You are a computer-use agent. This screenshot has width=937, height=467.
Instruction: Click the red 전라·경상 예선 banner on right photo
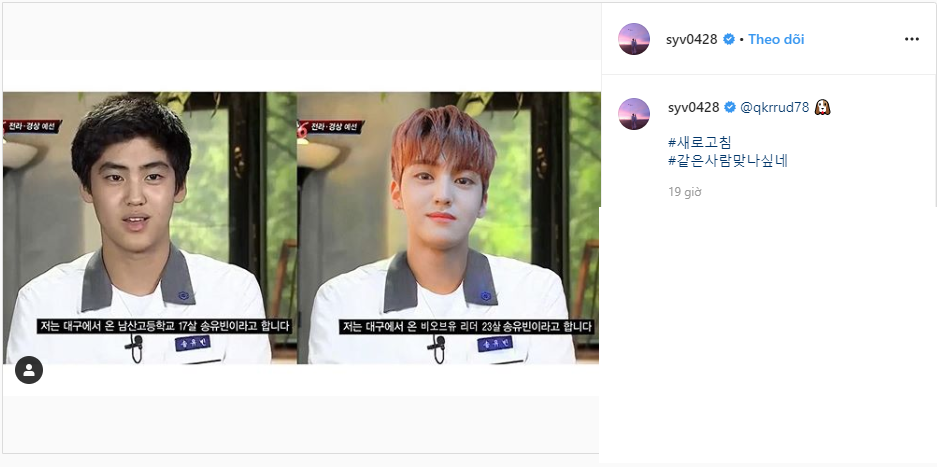(330, 127)
